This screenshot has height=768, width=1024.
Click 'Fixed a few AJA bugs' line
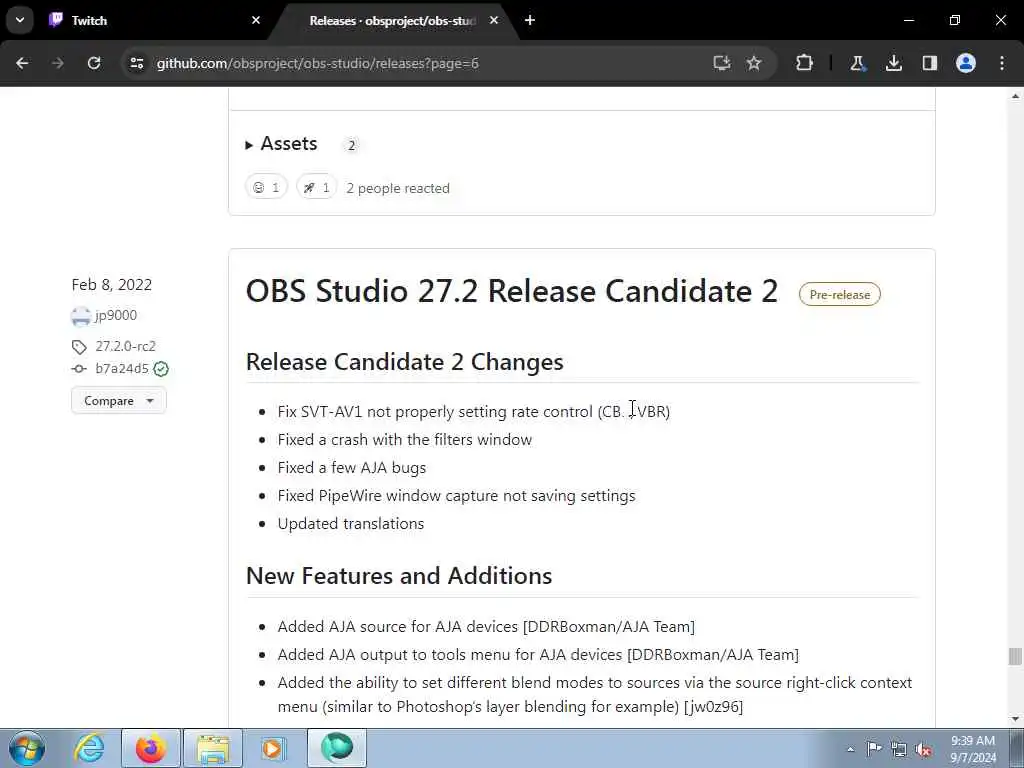352,468
